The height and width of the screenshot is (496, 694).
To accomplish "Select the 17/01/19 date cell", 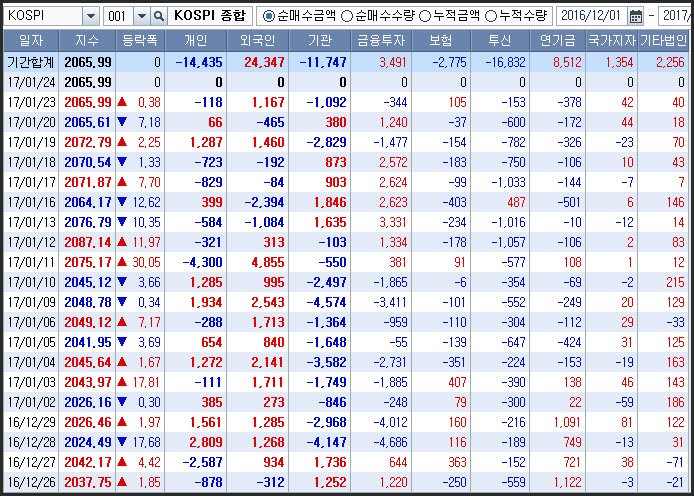I will 31,142.
